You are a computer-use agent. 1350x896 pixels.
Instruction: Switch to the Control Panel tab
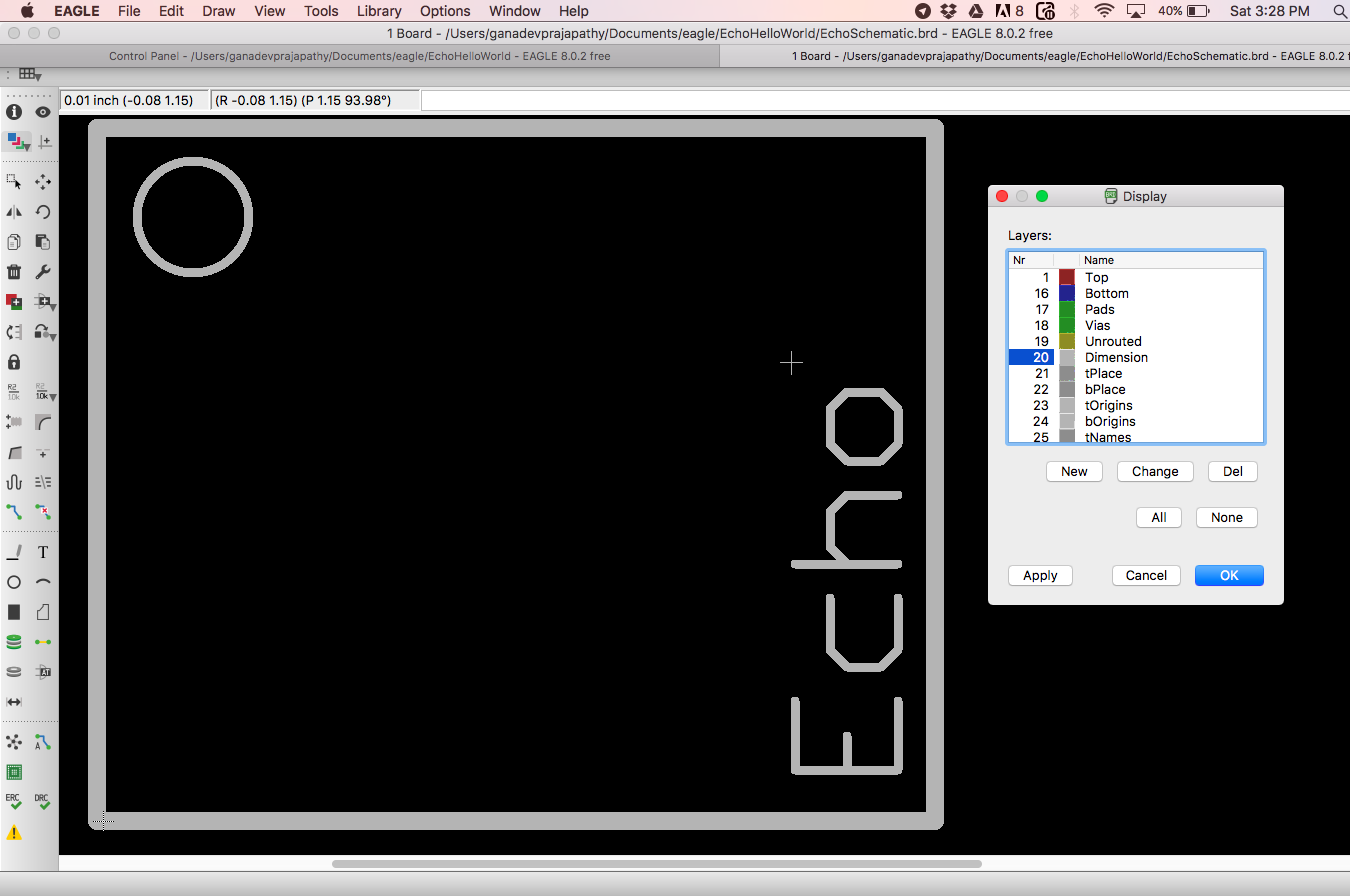tap(360, 56)
